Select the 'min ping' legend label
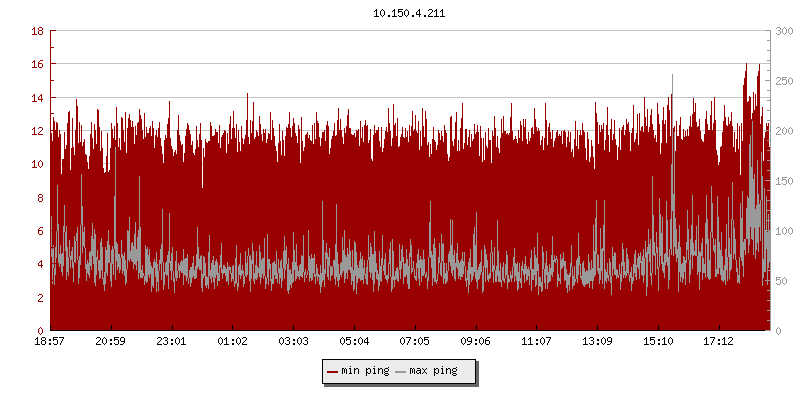800x400 pixels. click(x=365, y=371)
